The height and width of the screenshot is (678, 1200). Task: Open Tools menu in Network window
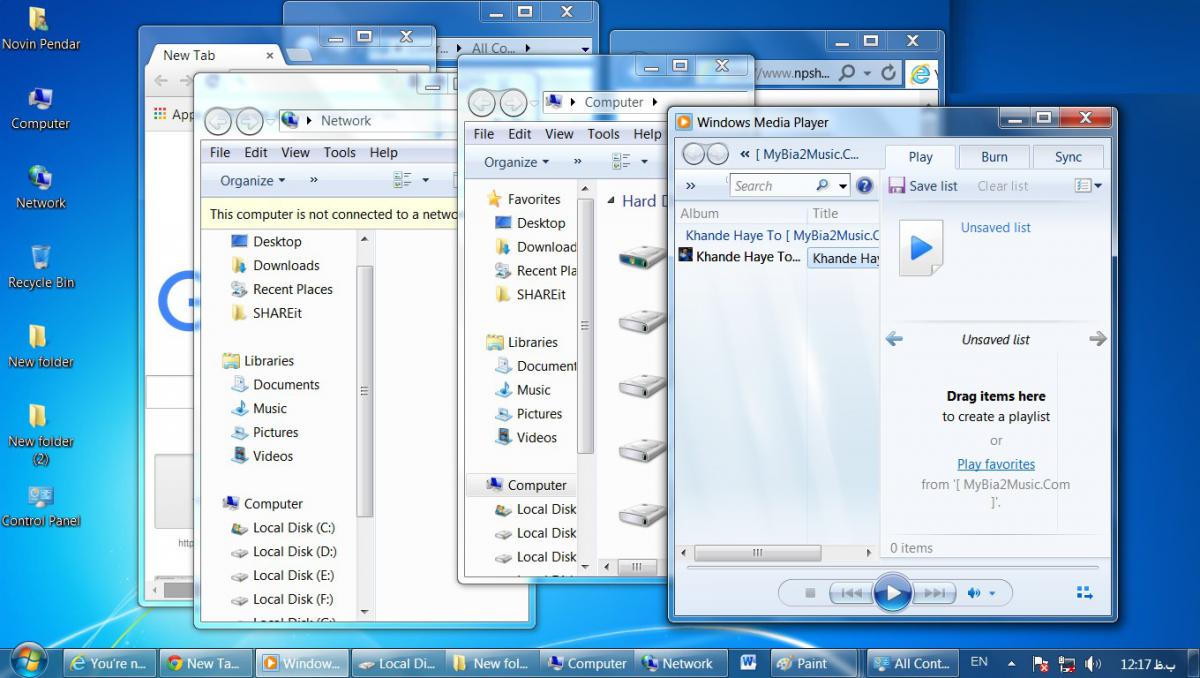[339, 153]
